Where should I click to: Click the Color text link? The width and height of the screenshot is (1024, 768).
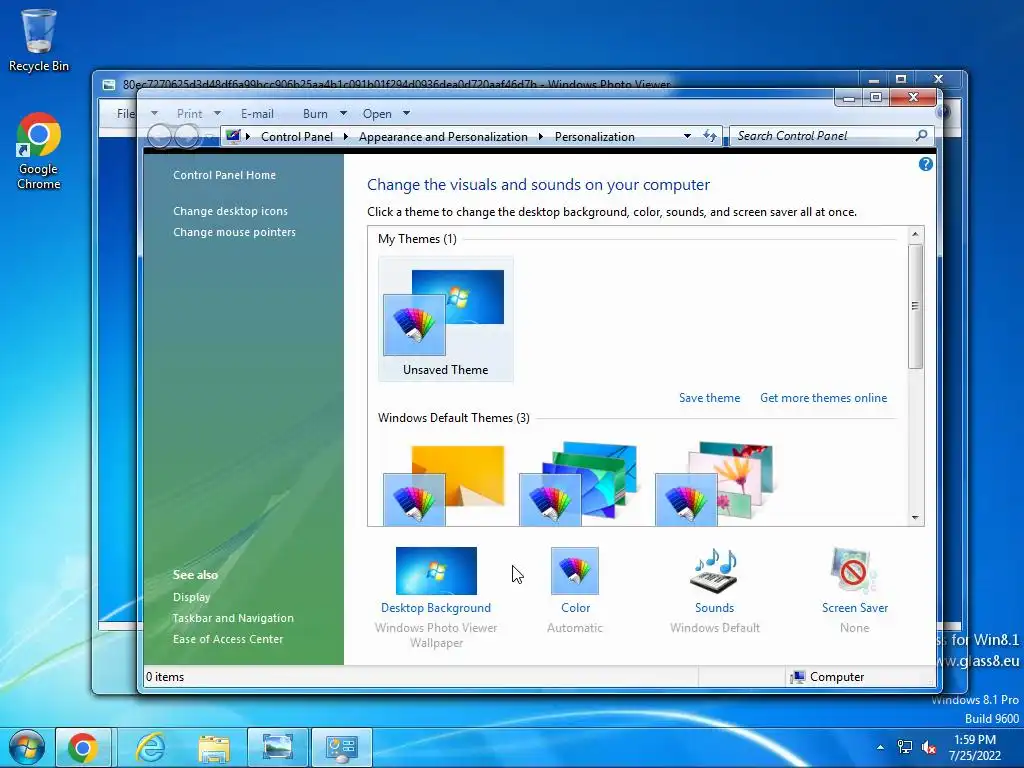point(575,607)
